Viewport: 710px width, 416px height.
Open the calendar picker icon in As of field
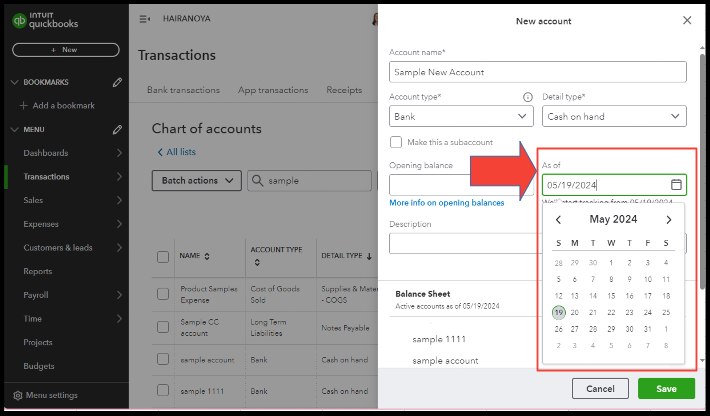pyautogui.click(x=676, y=185)
